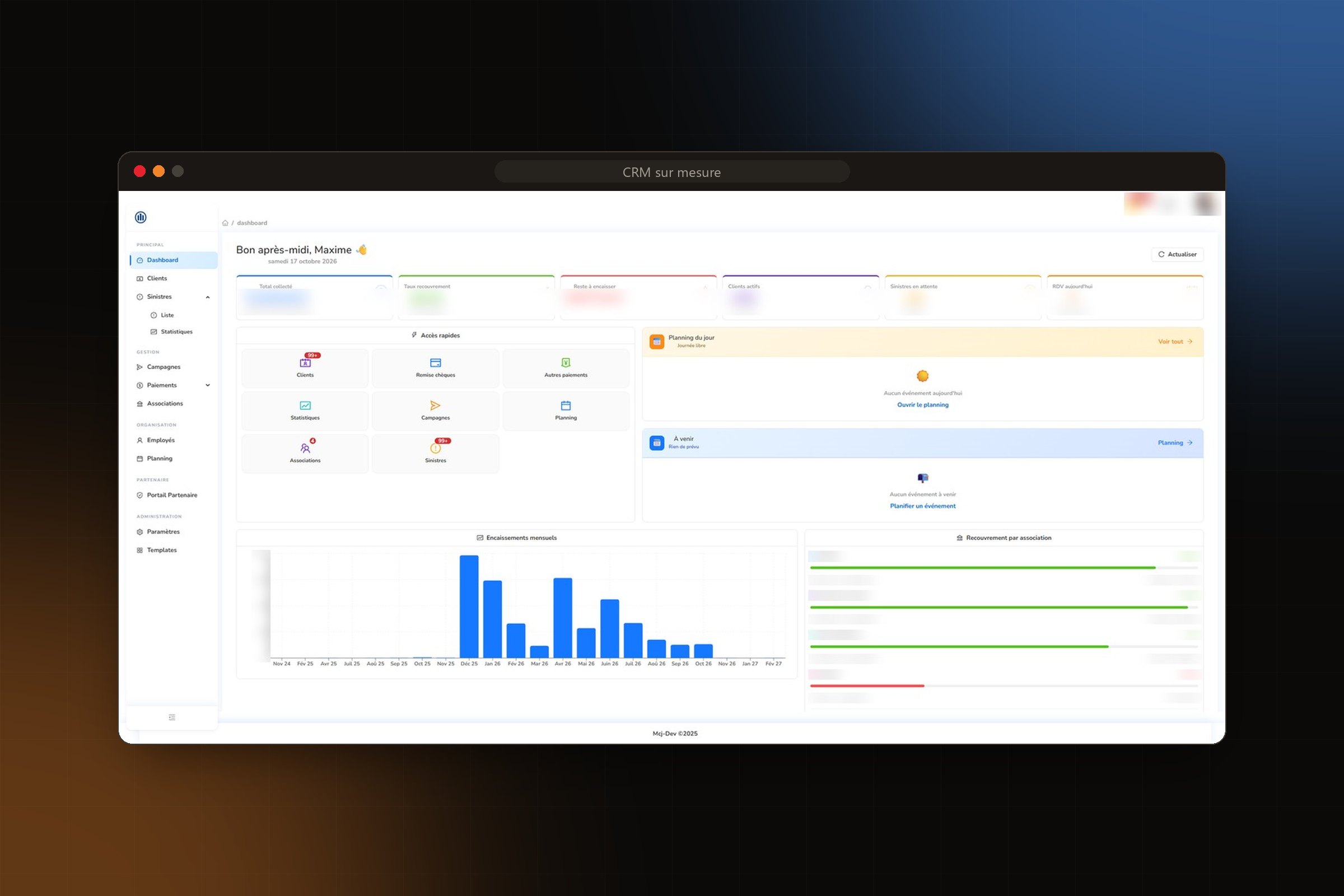Click the Ouvrir le planning link

click(922, 404)
